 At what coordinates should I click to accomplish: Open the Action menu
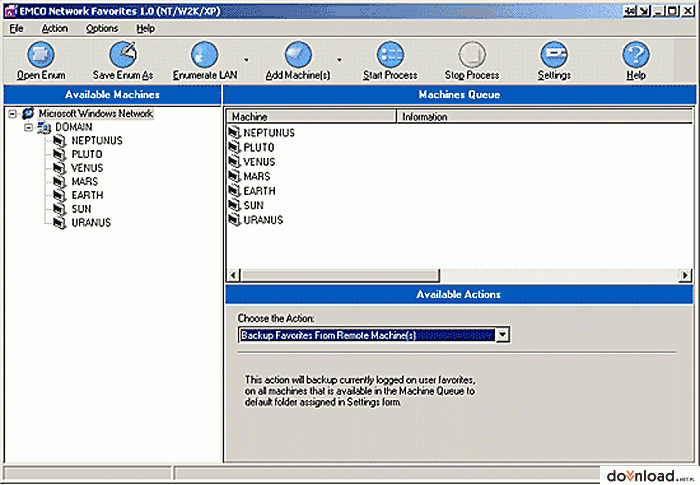(54, 29)
